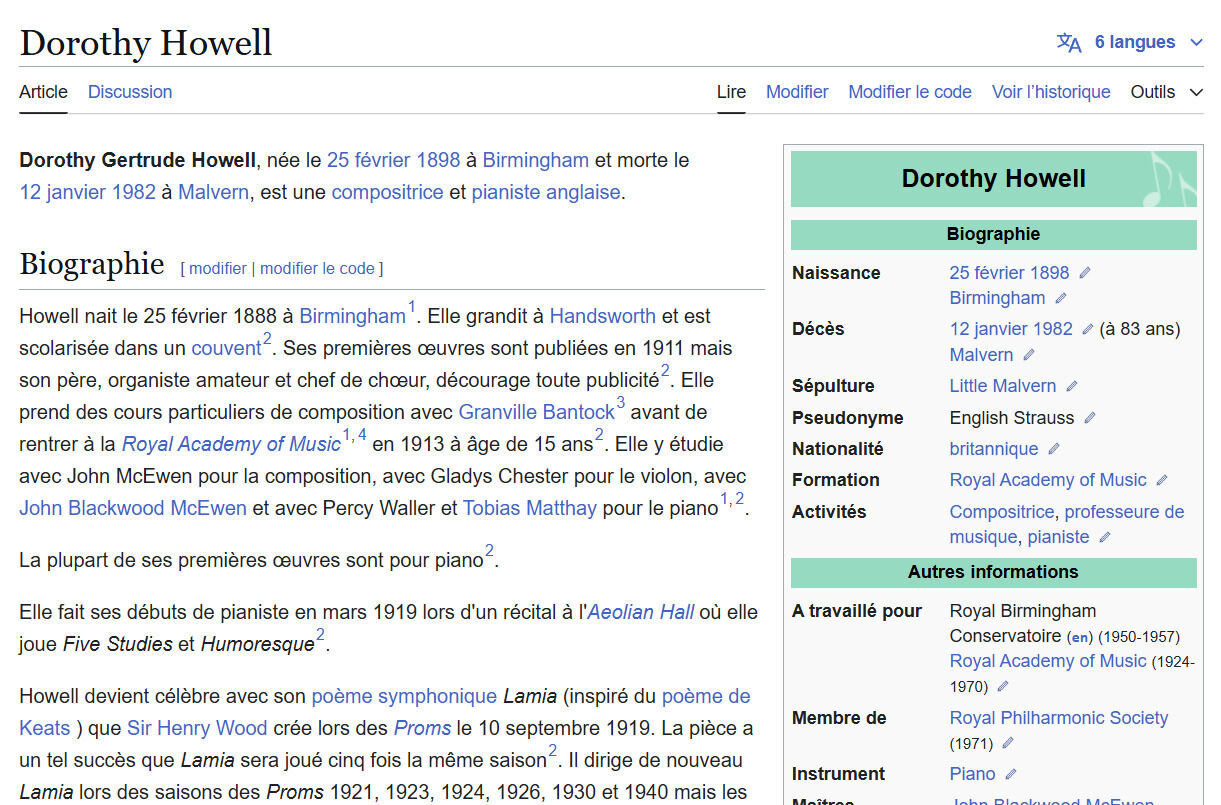Click pencil icon next to birth date 25 février 1898
This screenshot has width=1221, height=805.
[1085, 273]
